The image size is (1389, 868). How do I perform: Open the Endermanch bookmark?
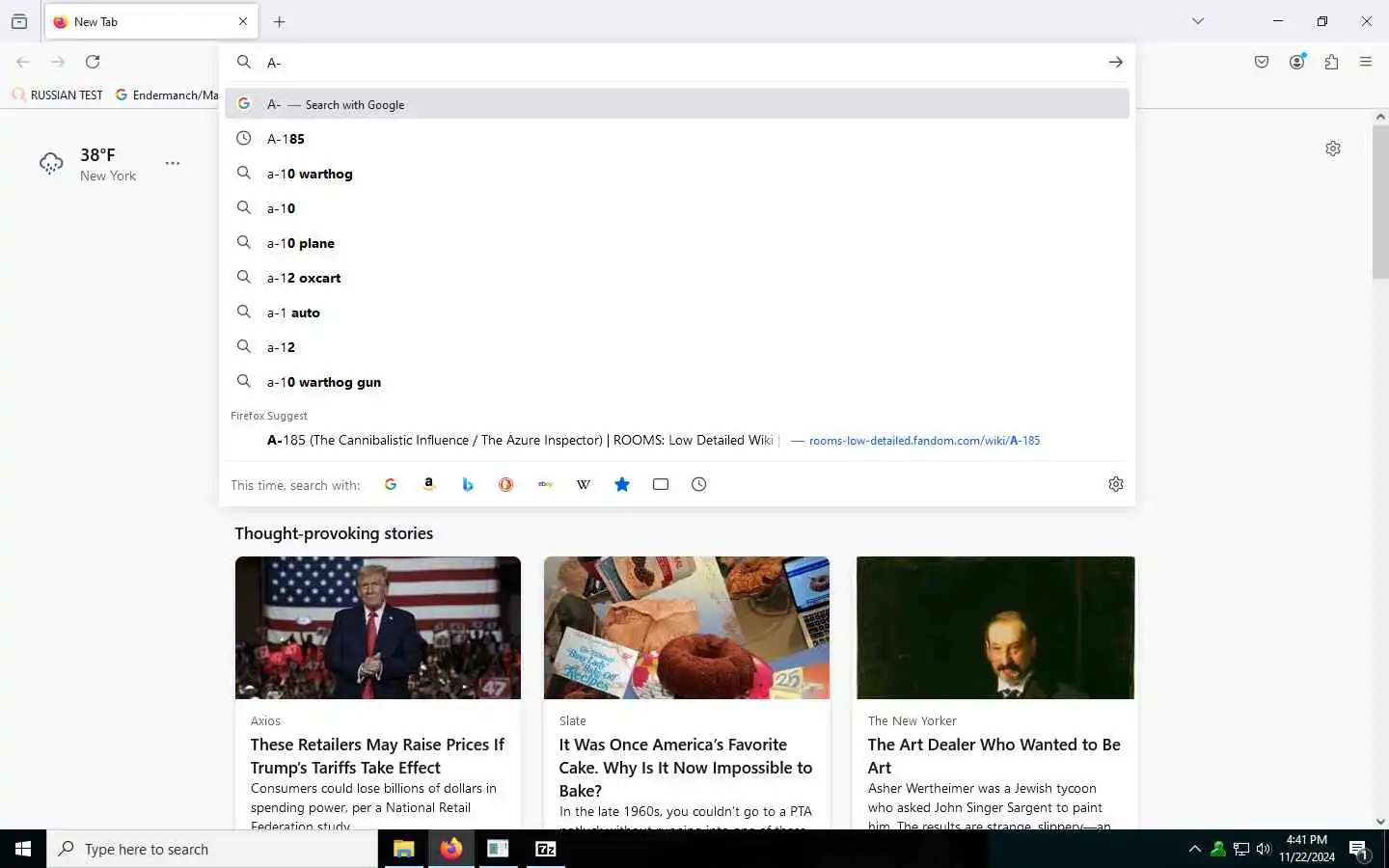[x=167, y=95]
